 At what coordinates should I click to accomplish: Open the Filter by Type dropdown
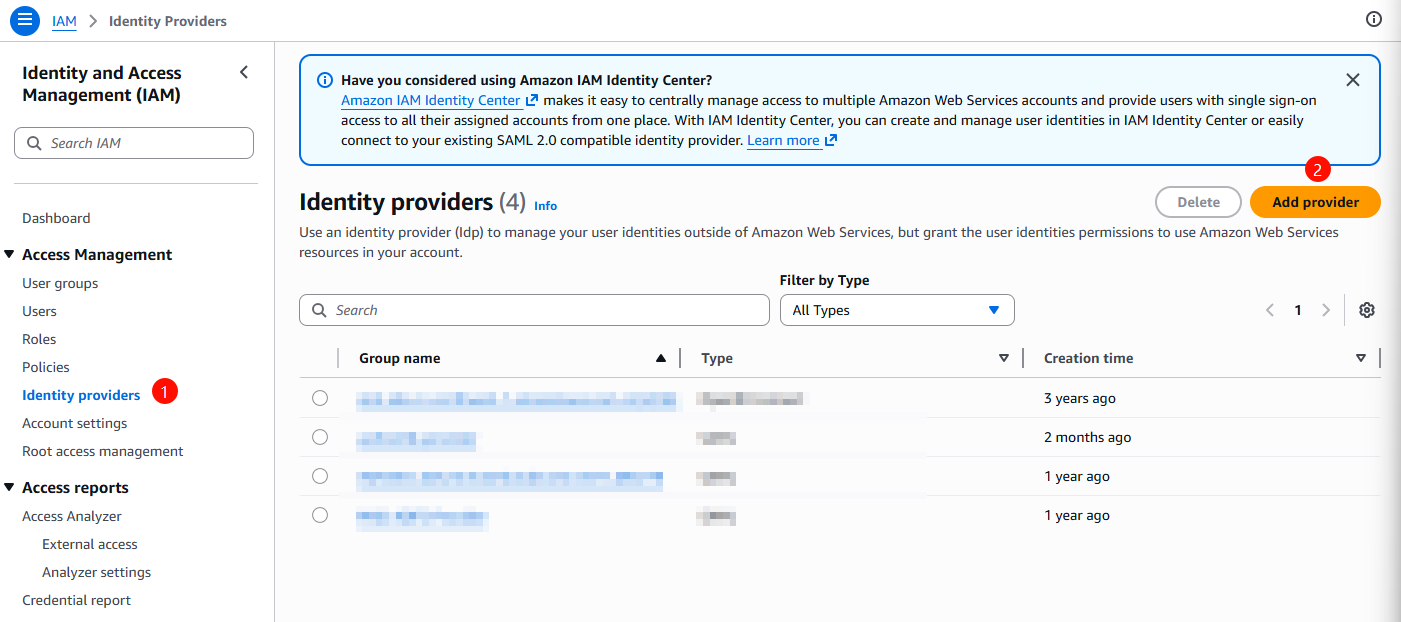tap(897, 310)
